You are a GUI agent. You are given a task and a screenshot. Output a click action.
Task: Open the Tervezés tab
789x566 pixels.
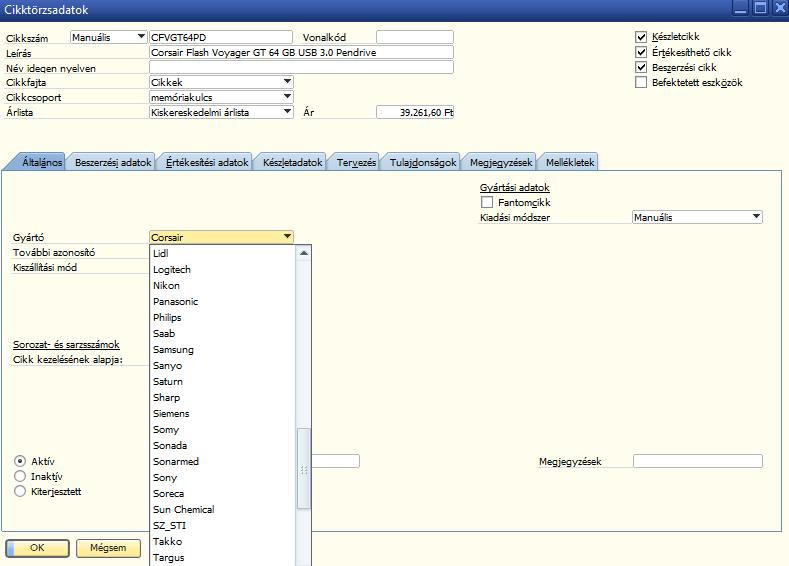coord(356,162)
